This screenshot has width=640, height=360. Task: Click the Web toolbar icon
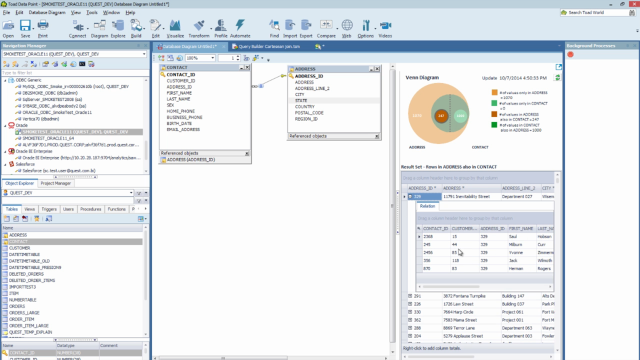coord(347,29)
